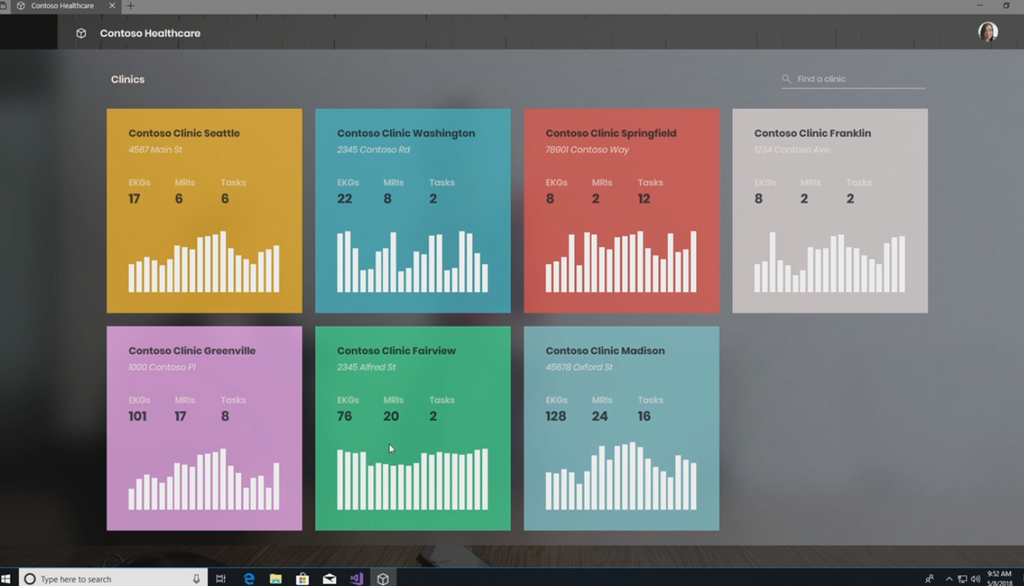This screenshot has width=1024, height=586.
Task: Switch to Contoso Healthcare taskbar app icon
Action: [x=383, y=579]
